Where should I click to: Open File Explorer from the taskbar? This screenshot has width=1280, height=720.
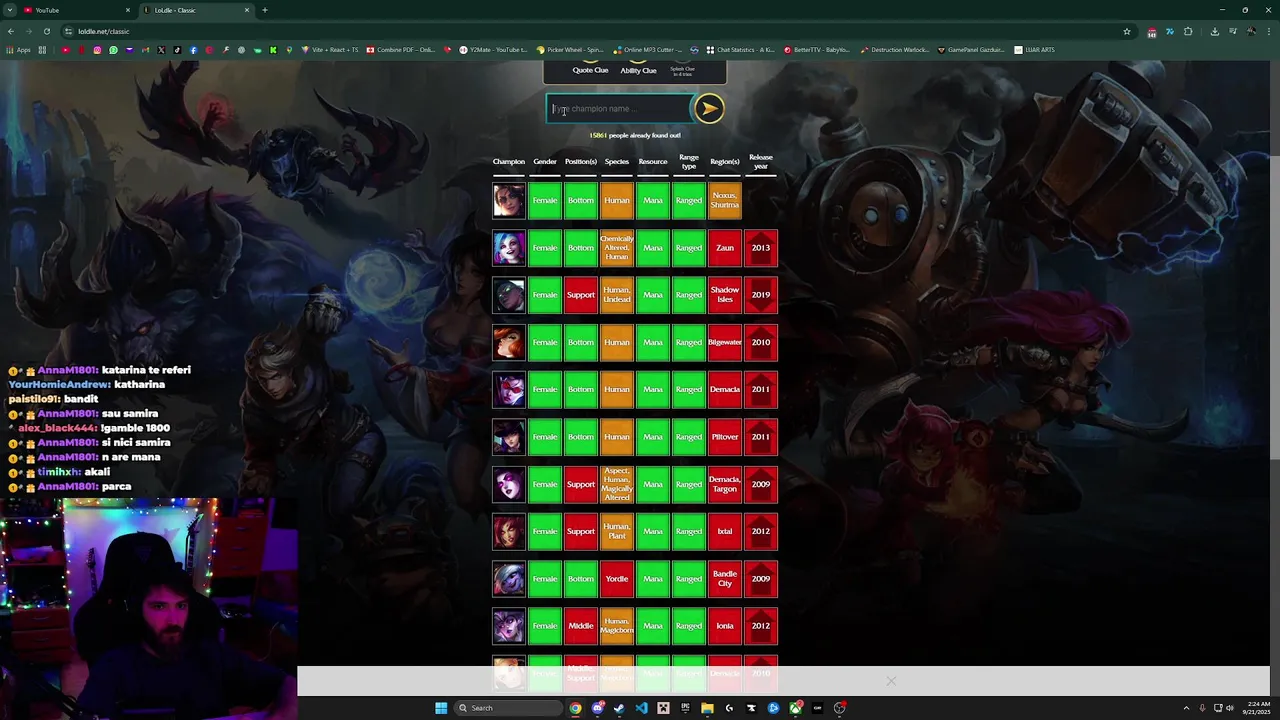[x=707, y=708]
